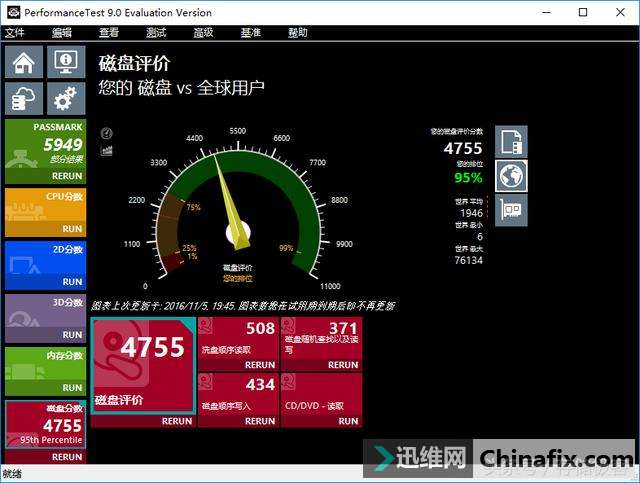This screenshot has height=483, width=640.
Task: Rerun the PassMark 5949 full test
Action: [x=67, y=176]
